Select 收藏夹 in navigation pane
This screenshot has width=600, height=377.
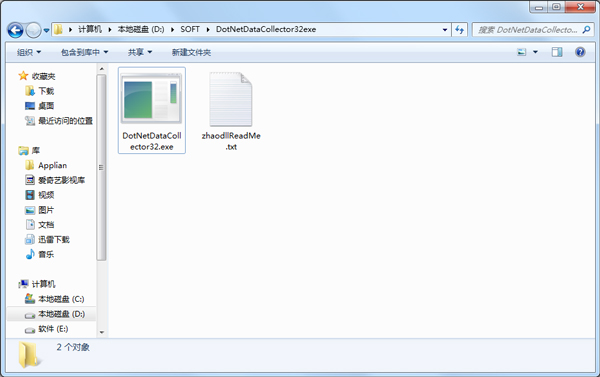[x=44, y=77]
